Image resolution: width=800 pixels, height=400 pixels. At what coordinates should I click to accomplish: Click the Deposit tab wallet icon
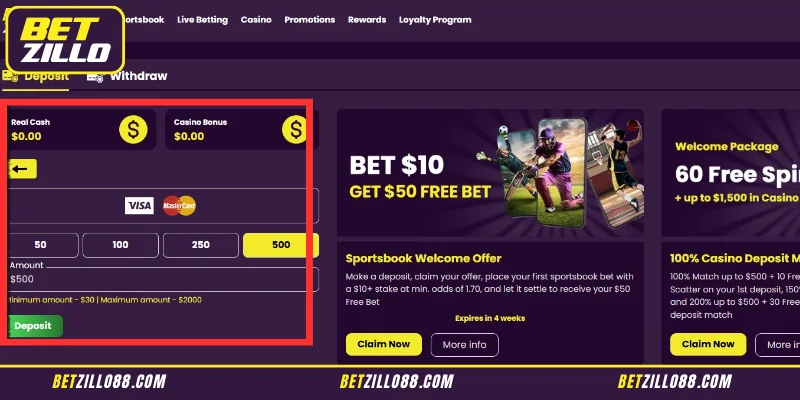pos(10,77)
